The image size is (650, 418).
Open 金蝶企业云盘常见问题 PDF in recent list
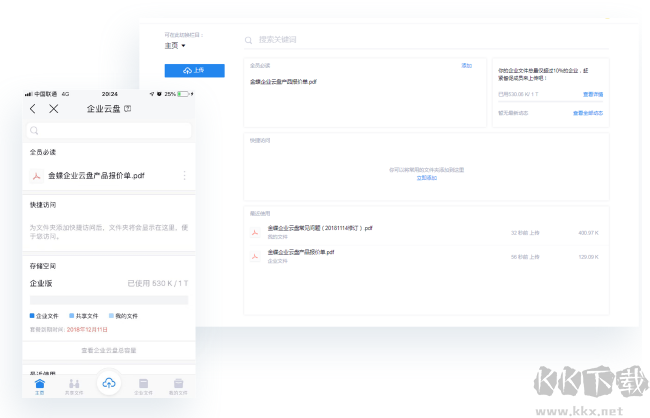click(x=320, y=228)
